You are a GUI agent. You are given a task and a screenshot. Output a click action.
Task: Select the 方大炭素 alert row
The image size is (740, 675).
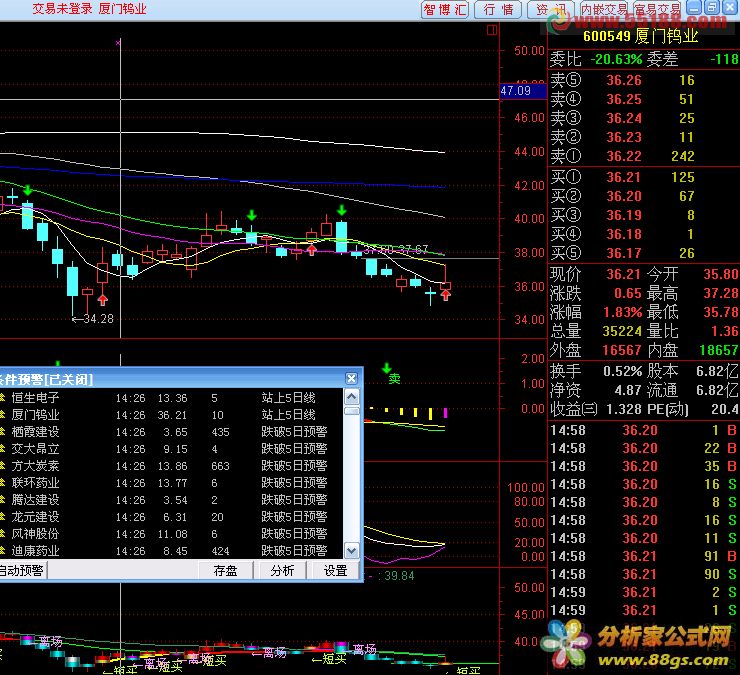click(172, 465)
